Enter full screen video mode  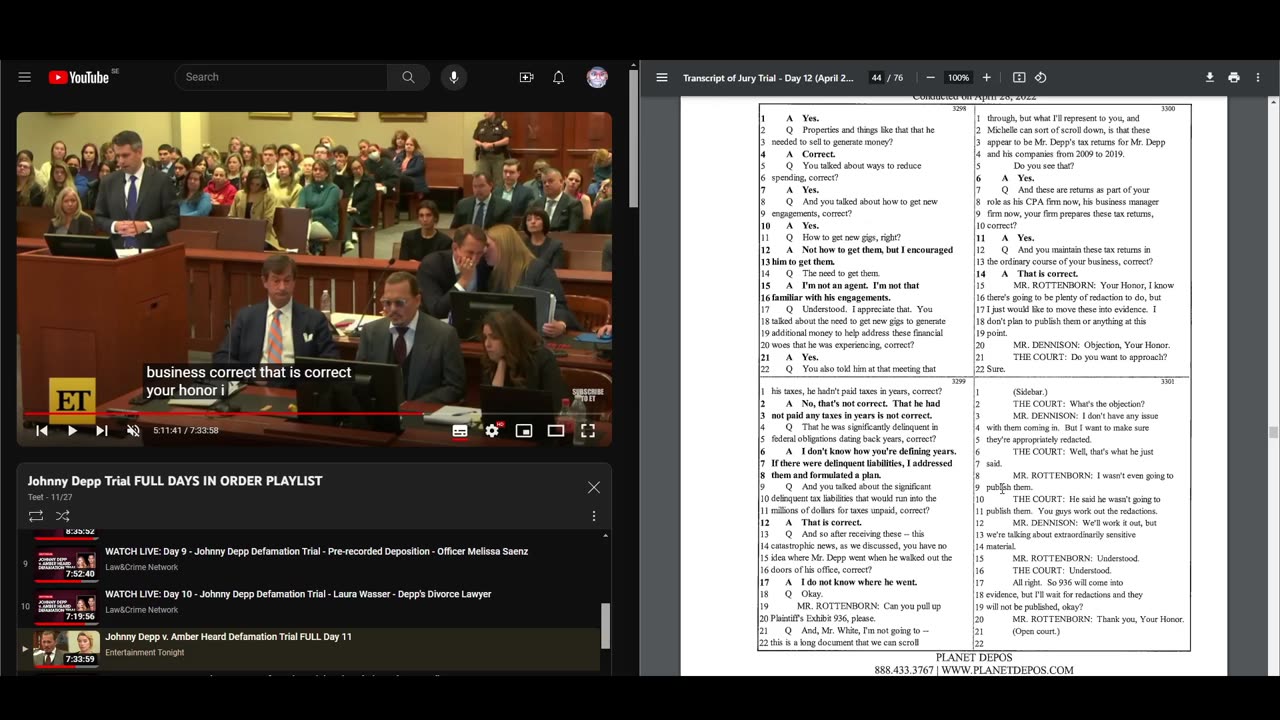(x=588, y=430)
